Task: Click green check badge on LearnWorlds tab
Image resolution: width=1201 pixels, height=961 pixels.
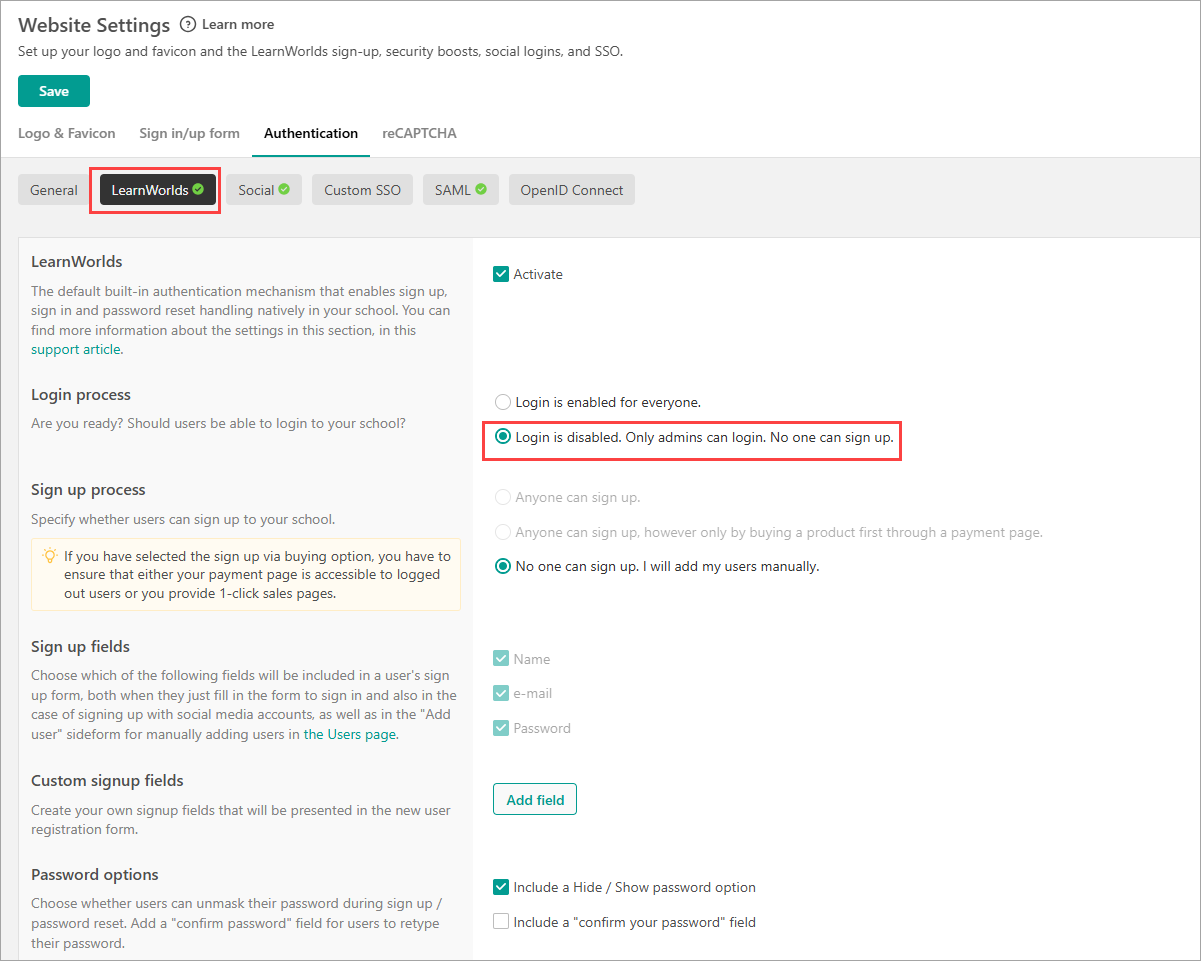Action: (x=198, y=189)
